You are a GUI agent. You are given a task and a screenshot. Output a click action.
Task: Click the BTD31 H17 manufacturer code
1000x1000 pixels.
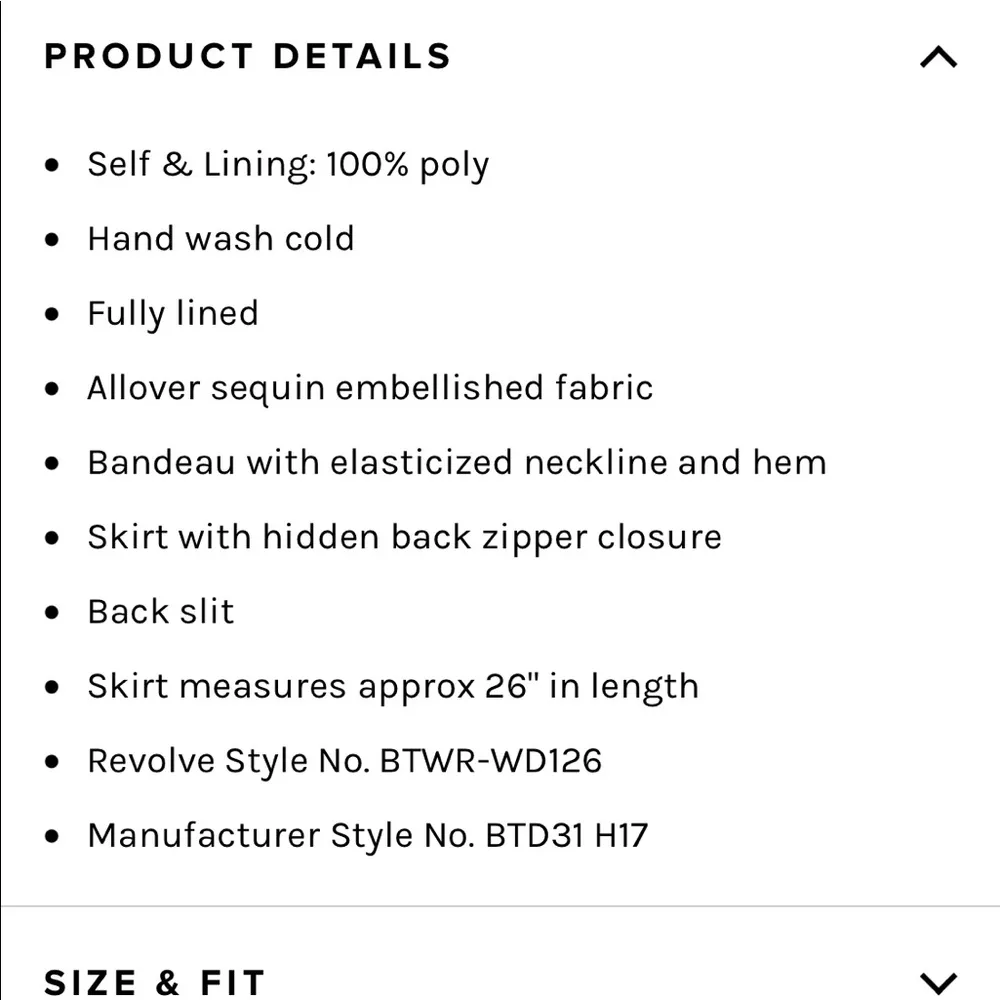point(567,836)
